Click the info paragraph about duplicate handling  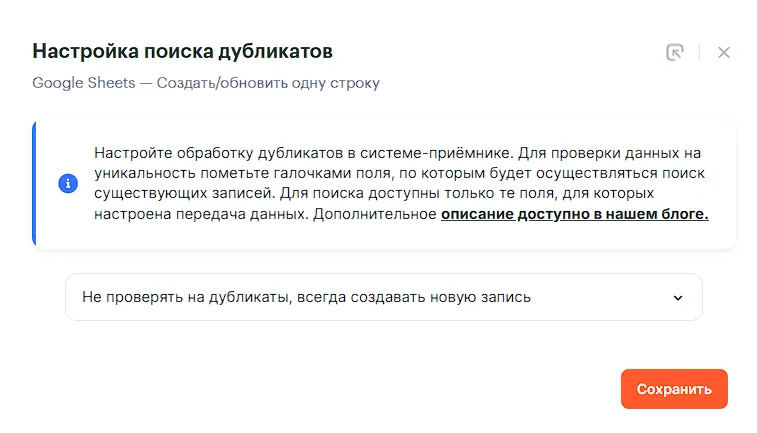click(401, 183)
